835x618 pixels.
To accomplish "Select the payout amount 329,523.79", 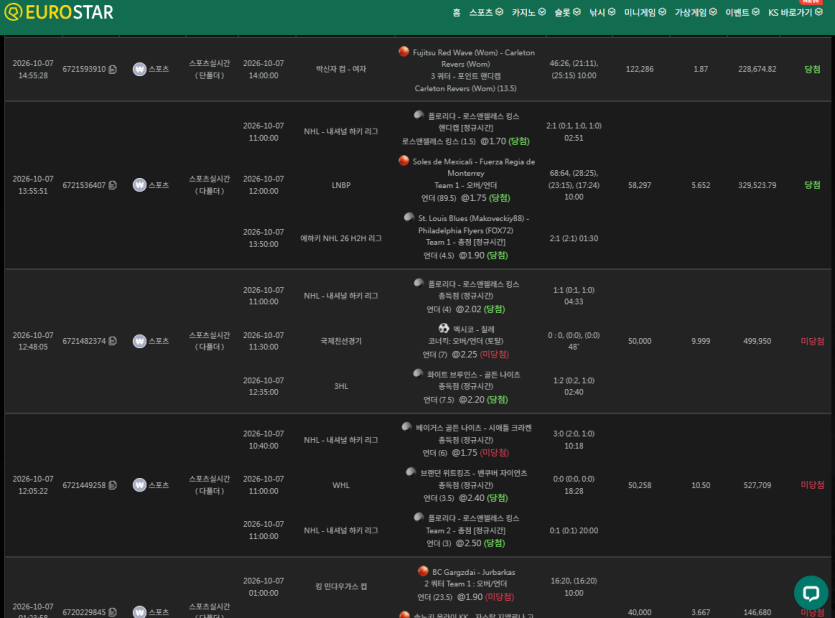I will click(757, 185).
